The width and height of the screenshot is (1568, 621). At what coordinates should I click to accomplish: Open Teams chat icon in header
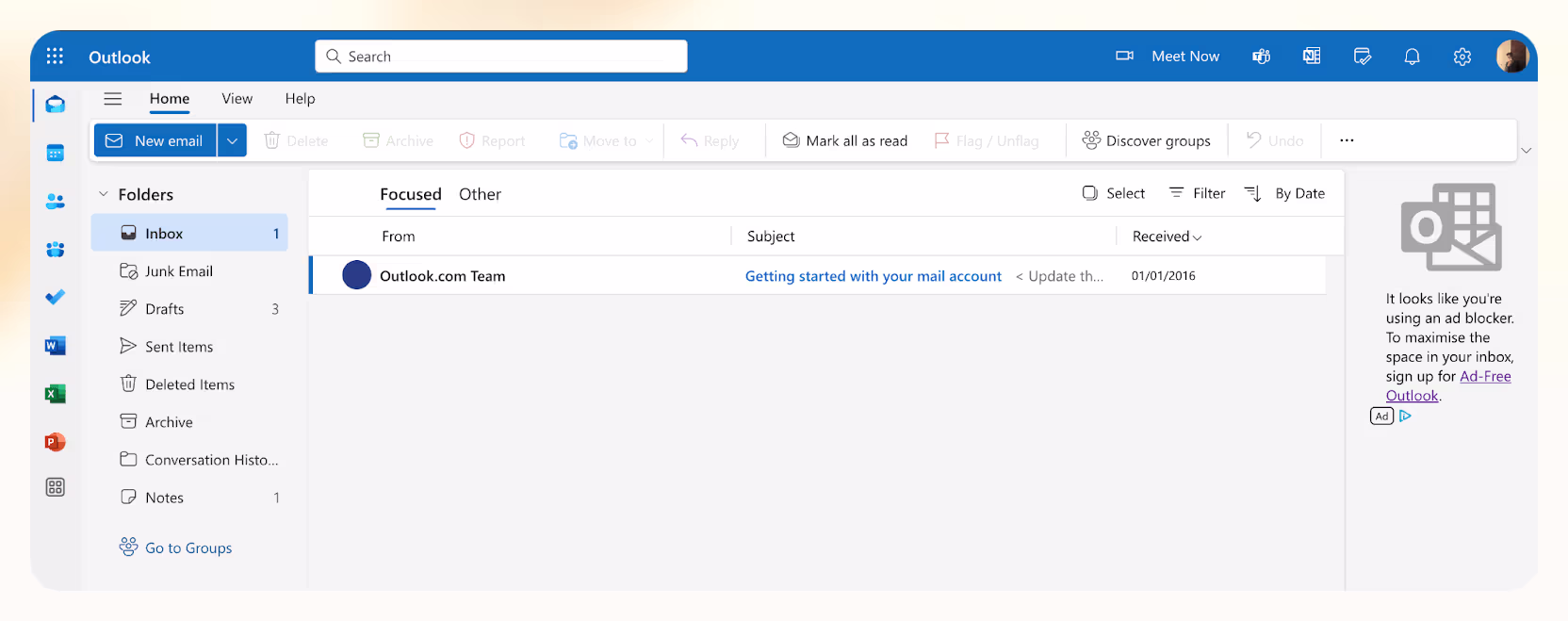coord(1261,57)
